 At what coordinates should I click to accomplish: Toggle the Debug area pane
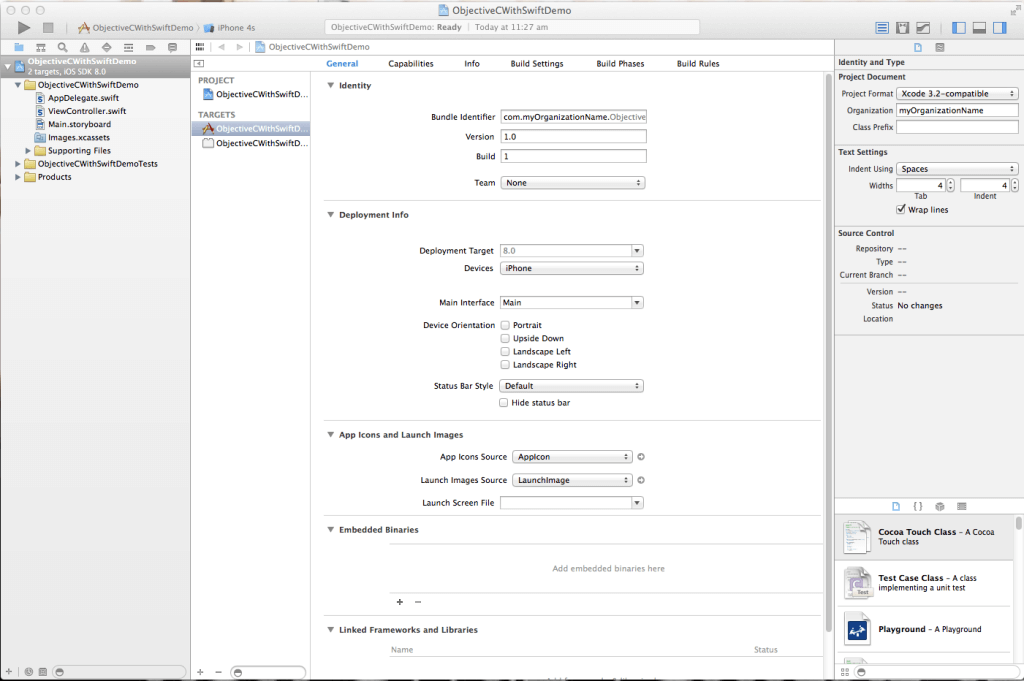pos(979,27)
